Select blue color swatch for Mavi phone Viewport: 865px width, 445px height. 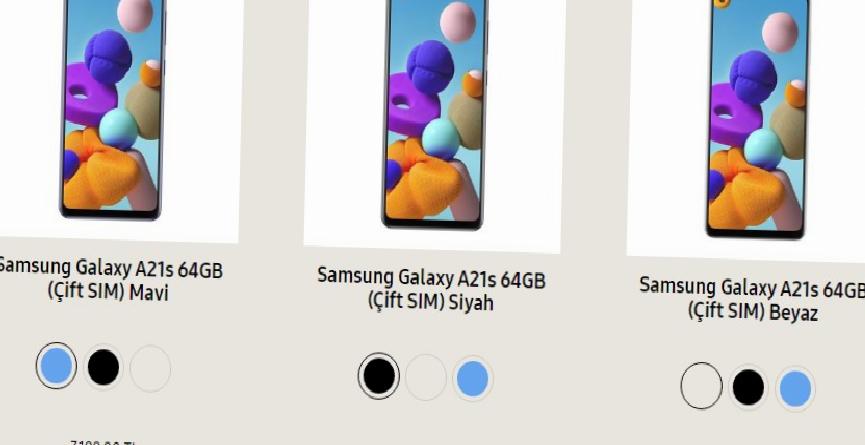coord(56,366)
